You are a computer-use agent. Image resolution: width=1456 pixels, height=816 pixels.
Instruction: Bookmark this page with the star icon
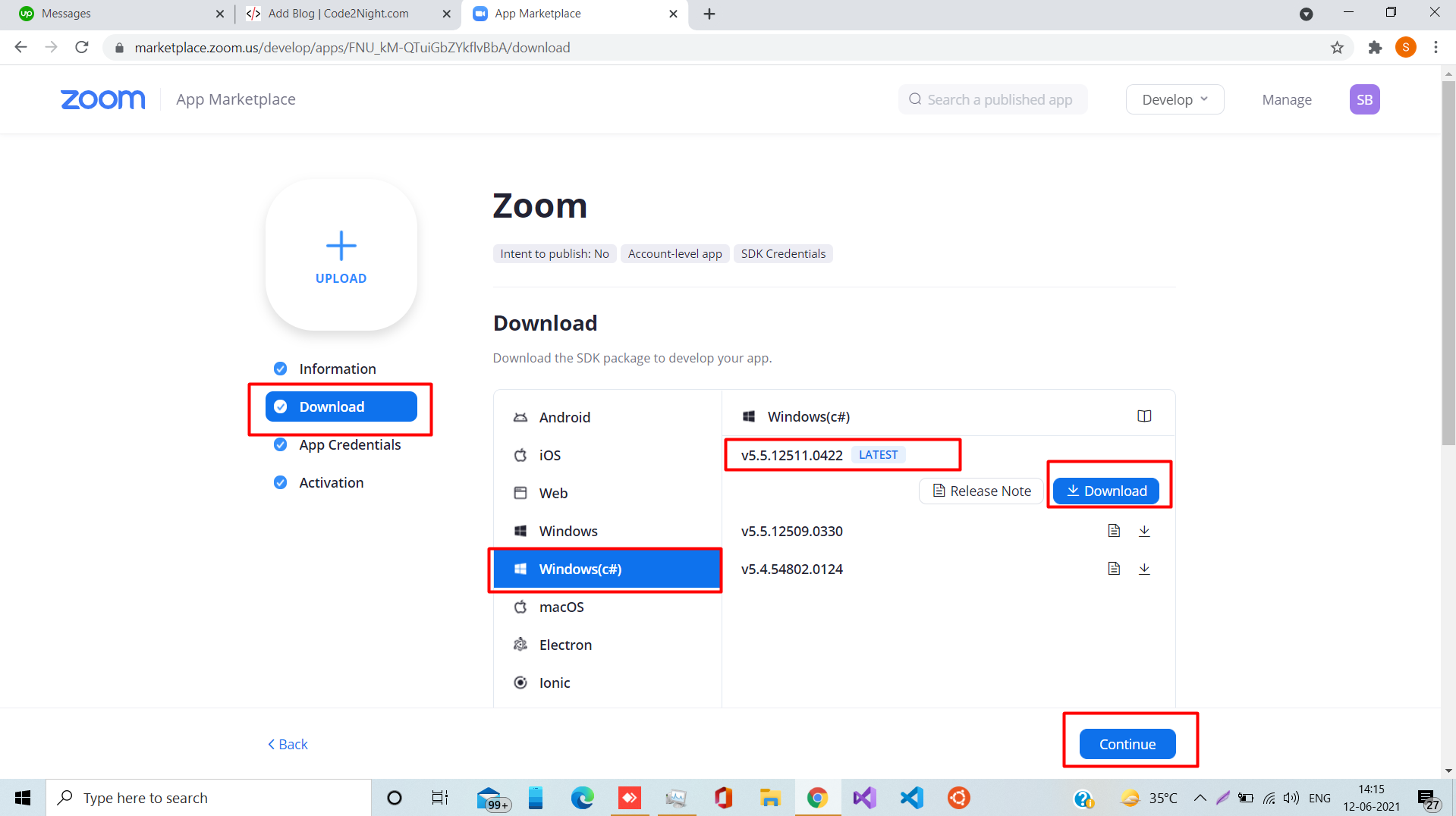pos(1337,48)
